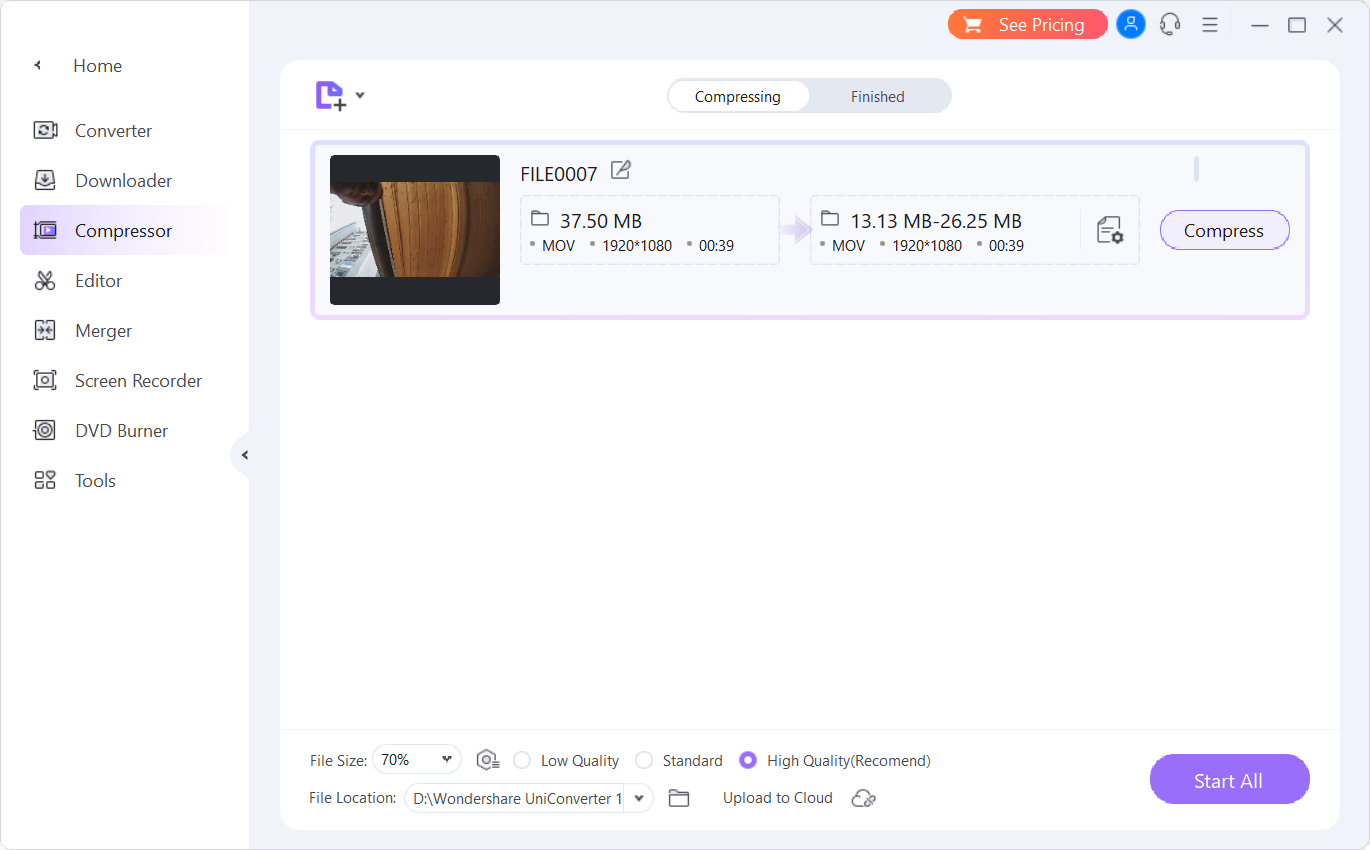Viewport: 1370px width, 850px height.
Task: Click the source folder icon beside 37.50 MB
Action: (x=540, y=219)
